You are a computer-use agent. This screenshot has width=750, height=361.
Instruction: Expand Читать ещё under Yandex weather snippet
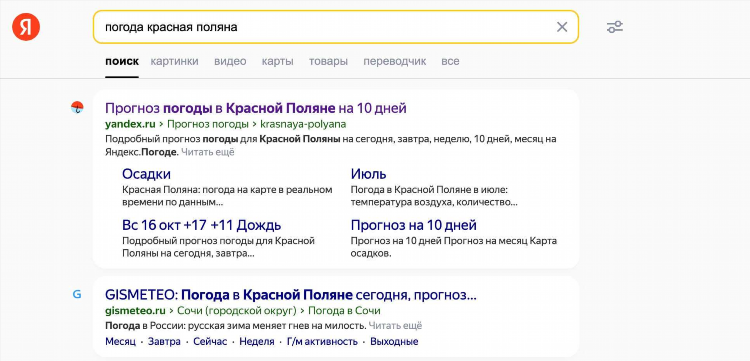(x=209, y=153)
